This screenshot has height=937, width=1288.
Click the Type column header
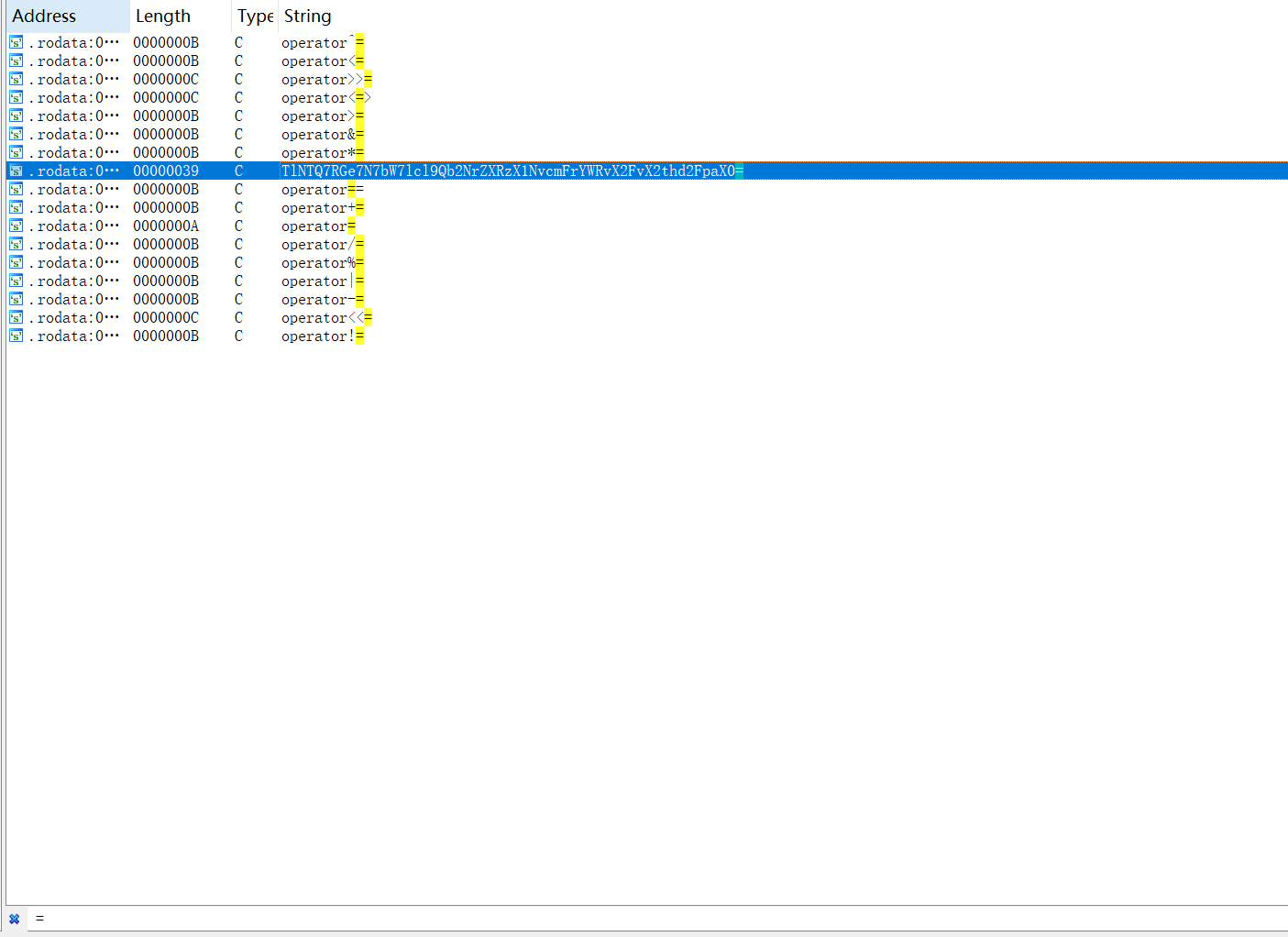[x=255, y=17]
